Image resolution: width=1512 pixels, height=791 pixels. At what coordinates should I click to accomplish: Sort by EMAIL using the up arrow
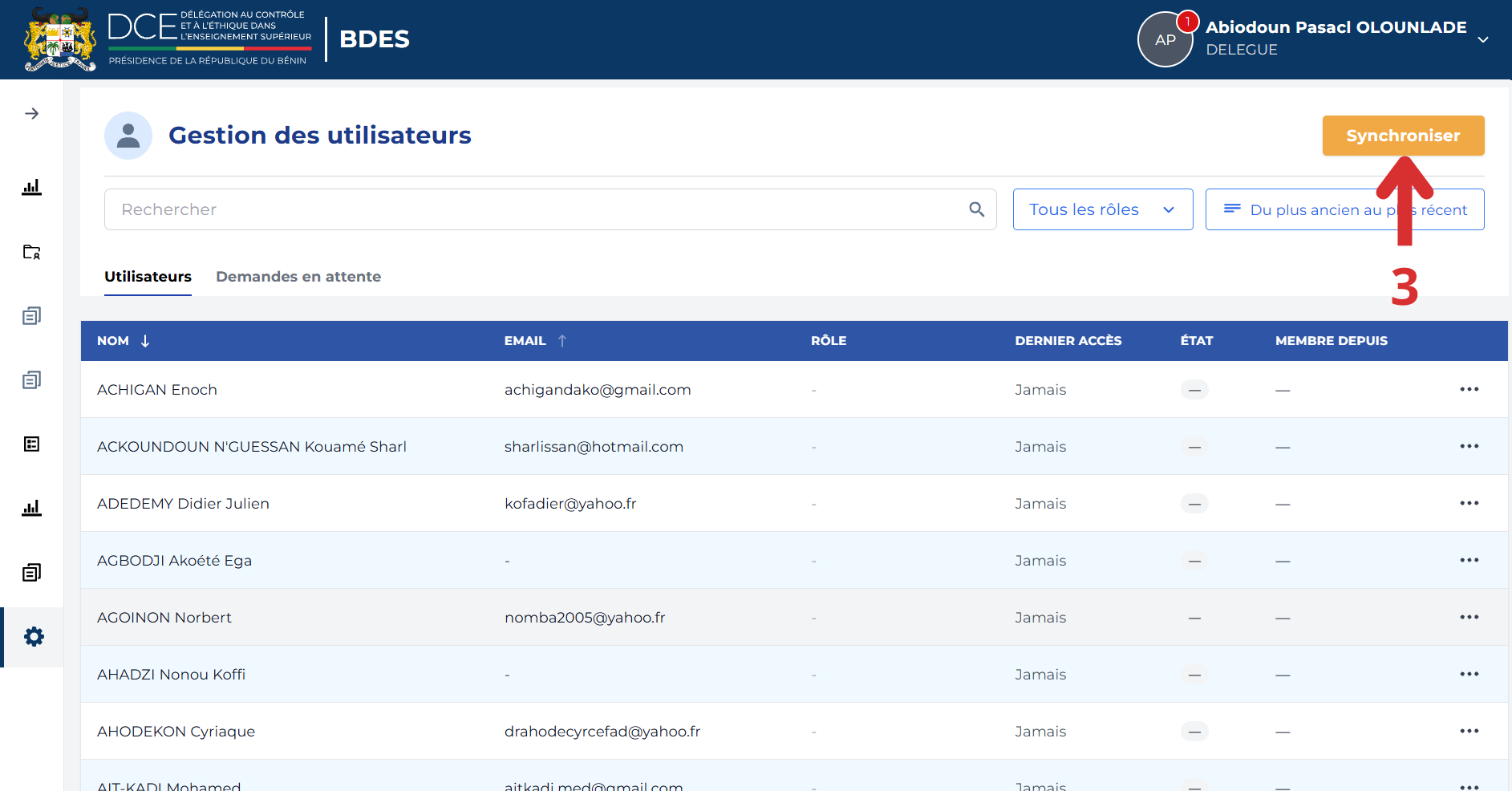[562, 341]
